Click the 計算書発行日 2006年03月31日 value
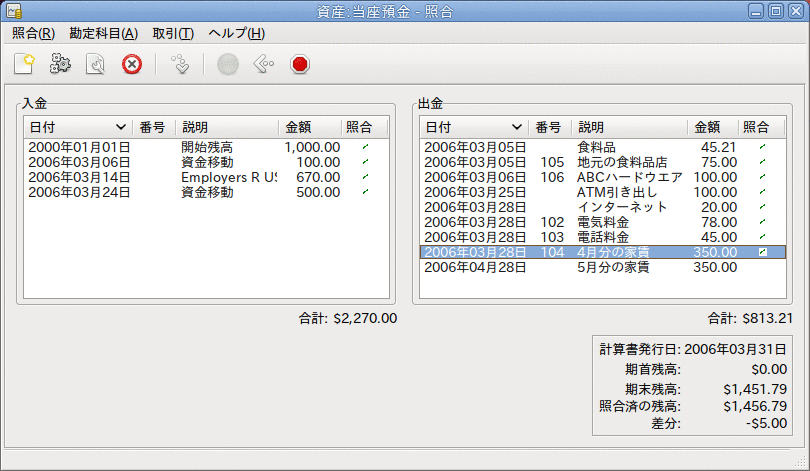Screen dimensions: 810x471 [735, 350]
